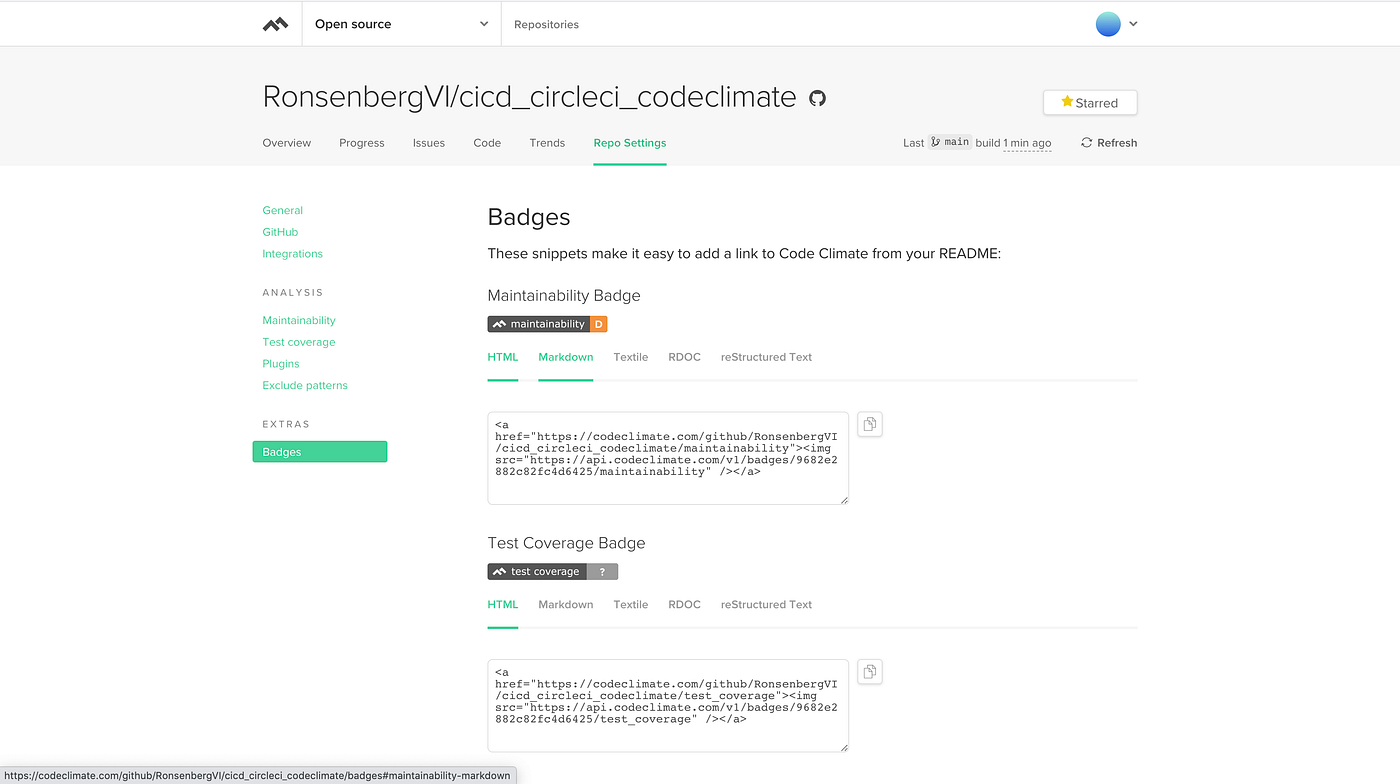
Task: Select the highlighted Badges sidebar entry
Action: [x=320, y=451]
